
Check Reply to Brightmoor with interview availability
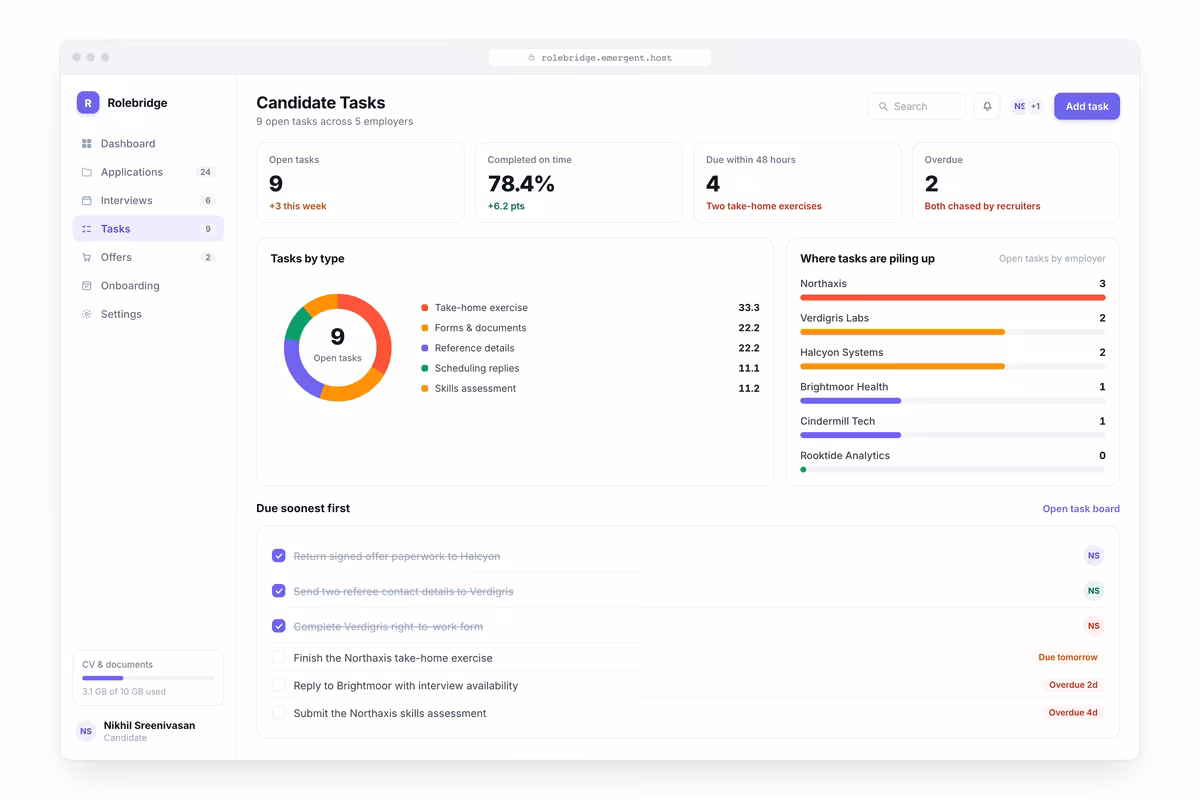pos(279,686)
